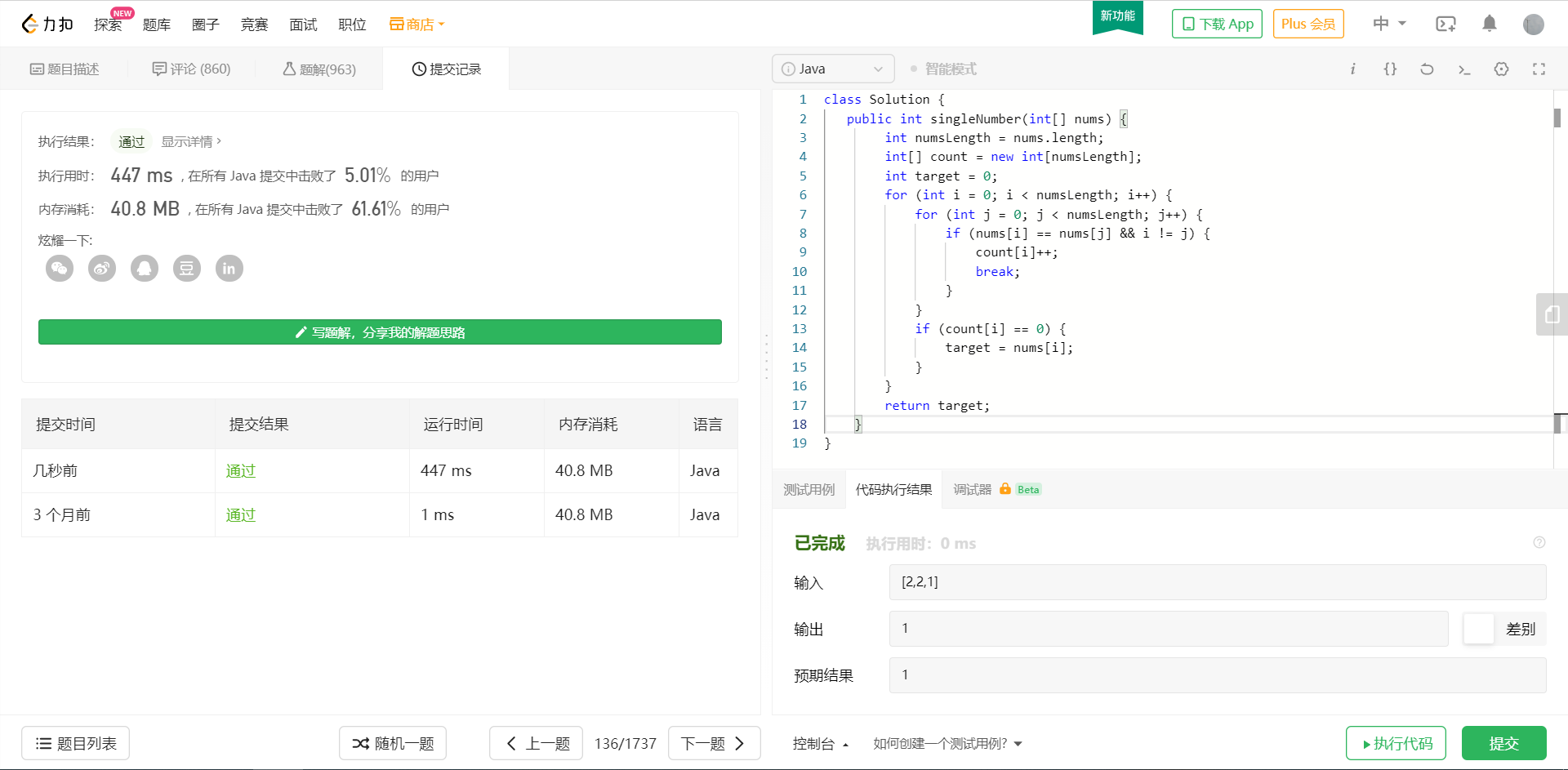Click help icon in result panel

coord(1539,542)
